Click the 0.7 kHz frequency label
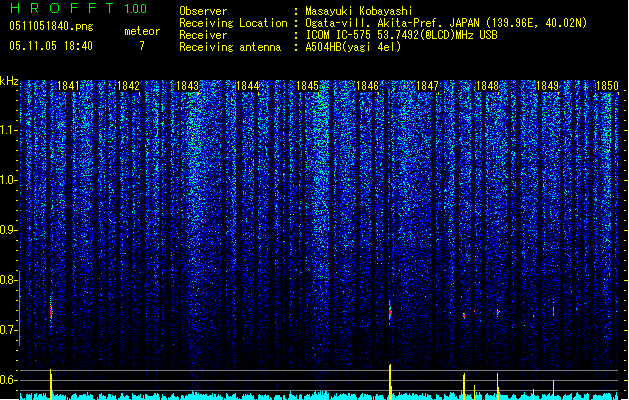Image resolution: width=629 pixels, height=400 pixels. [9, 330]
